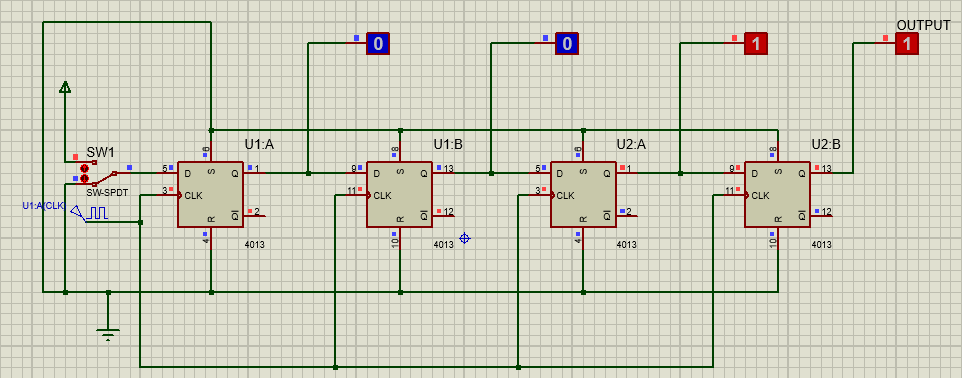Select the U1:B flip-flop body

point(399,195)
